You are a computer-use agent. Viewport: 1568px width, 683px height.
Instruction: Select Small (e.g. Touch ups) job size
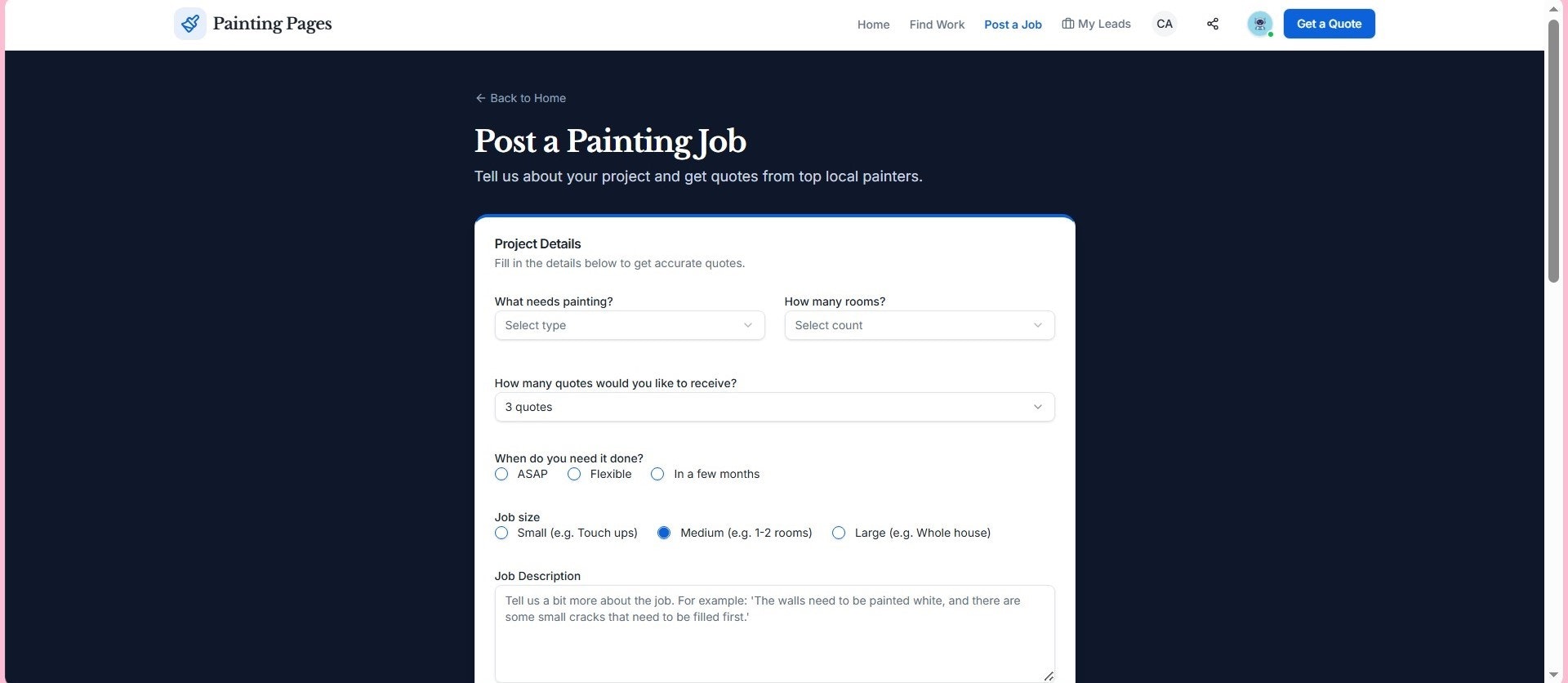[x=501, y=533]
